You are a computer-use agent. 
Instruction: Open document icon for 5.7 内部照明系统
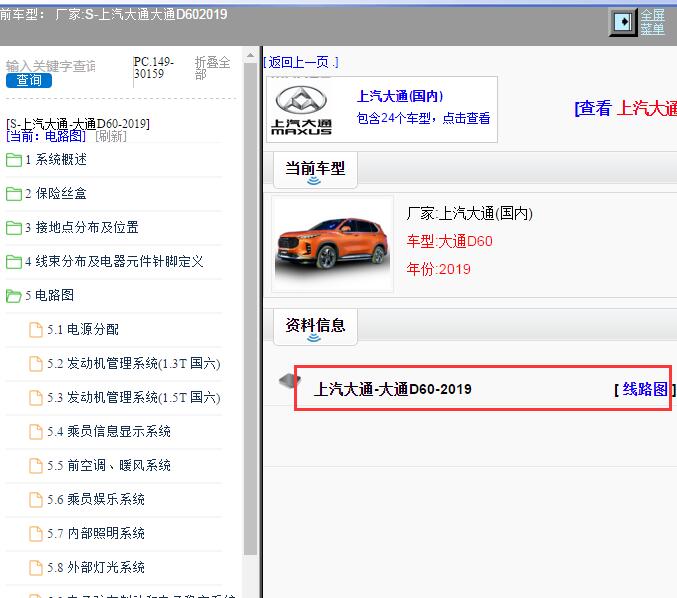(36, 534)
